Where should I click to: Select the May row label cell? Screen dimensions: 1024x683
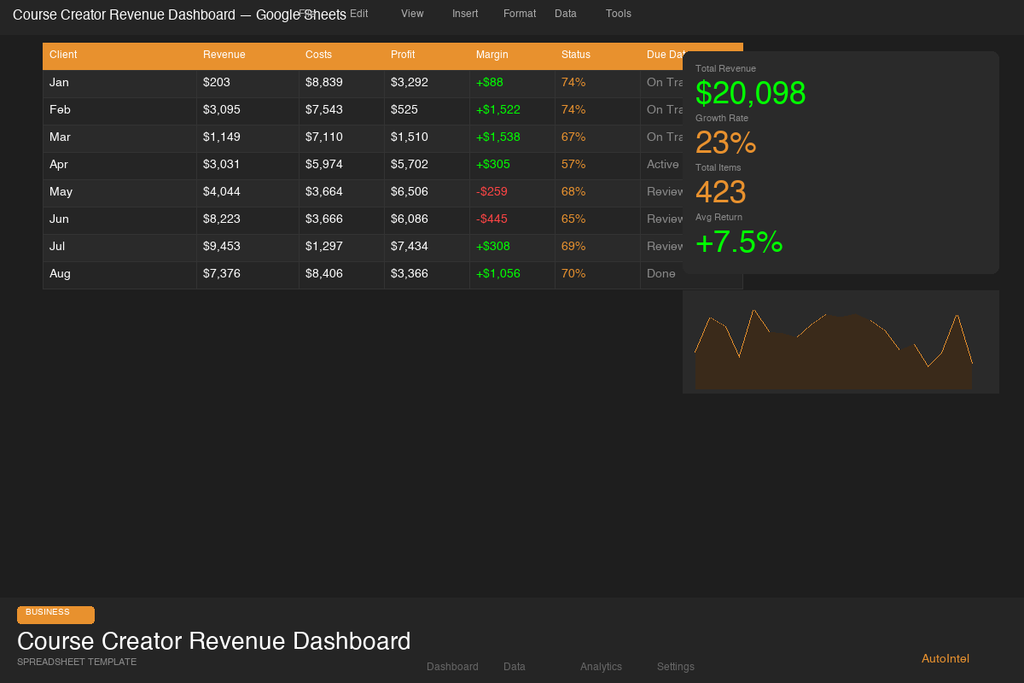pos(120,193)
